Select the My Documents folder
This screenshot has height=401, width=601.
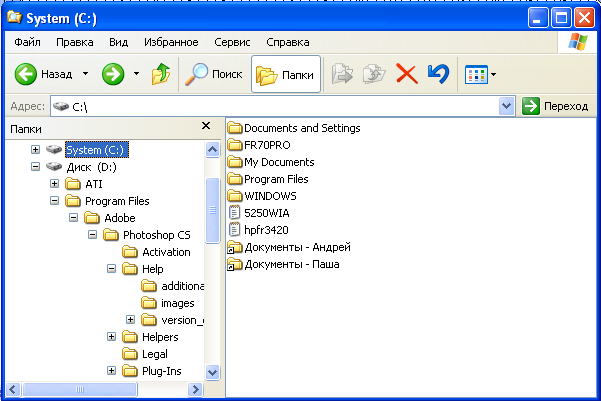(271, 162)
